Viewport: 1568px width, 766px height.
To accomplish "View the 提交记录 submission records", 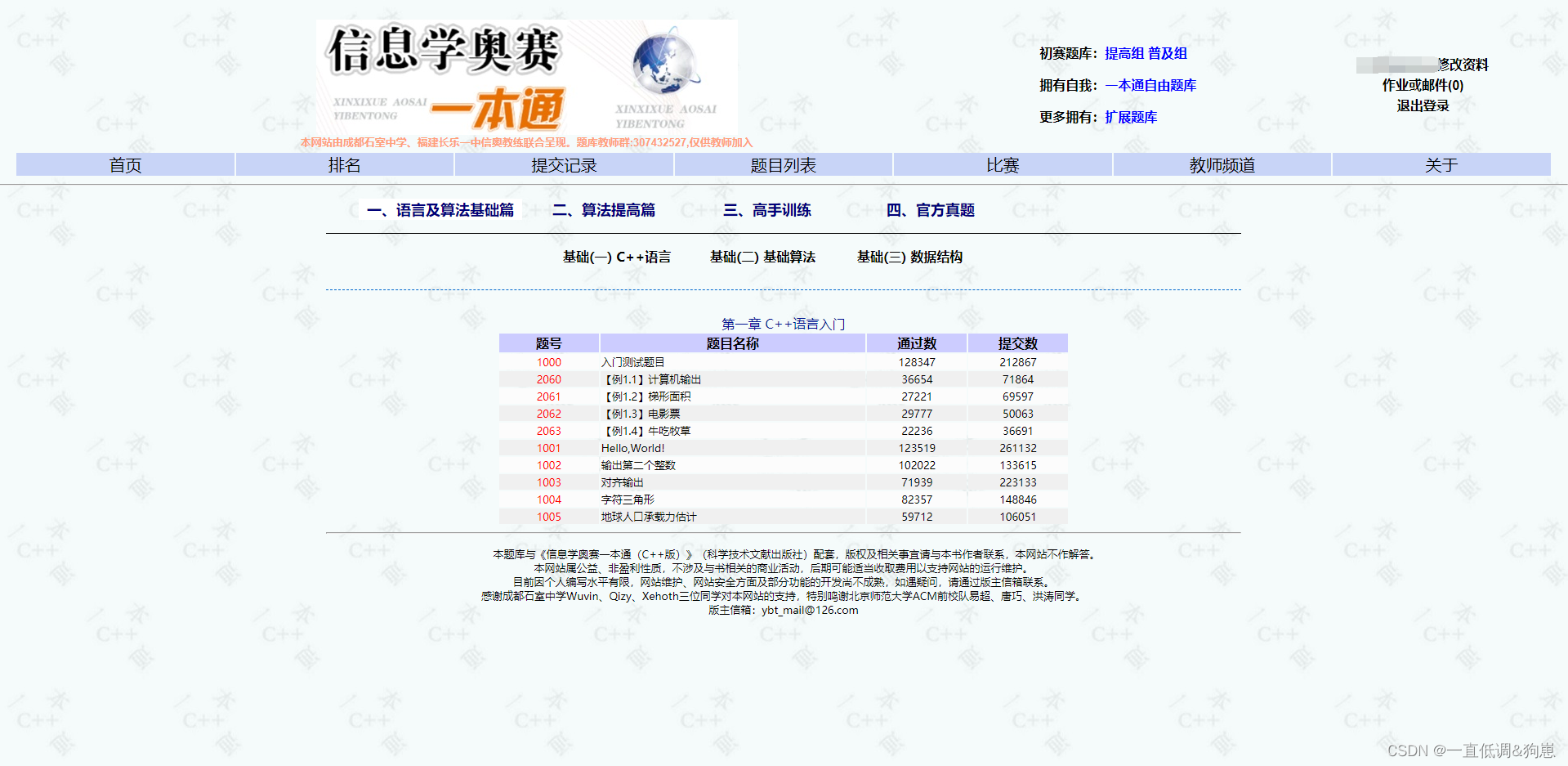I will [x=563, y=164].
